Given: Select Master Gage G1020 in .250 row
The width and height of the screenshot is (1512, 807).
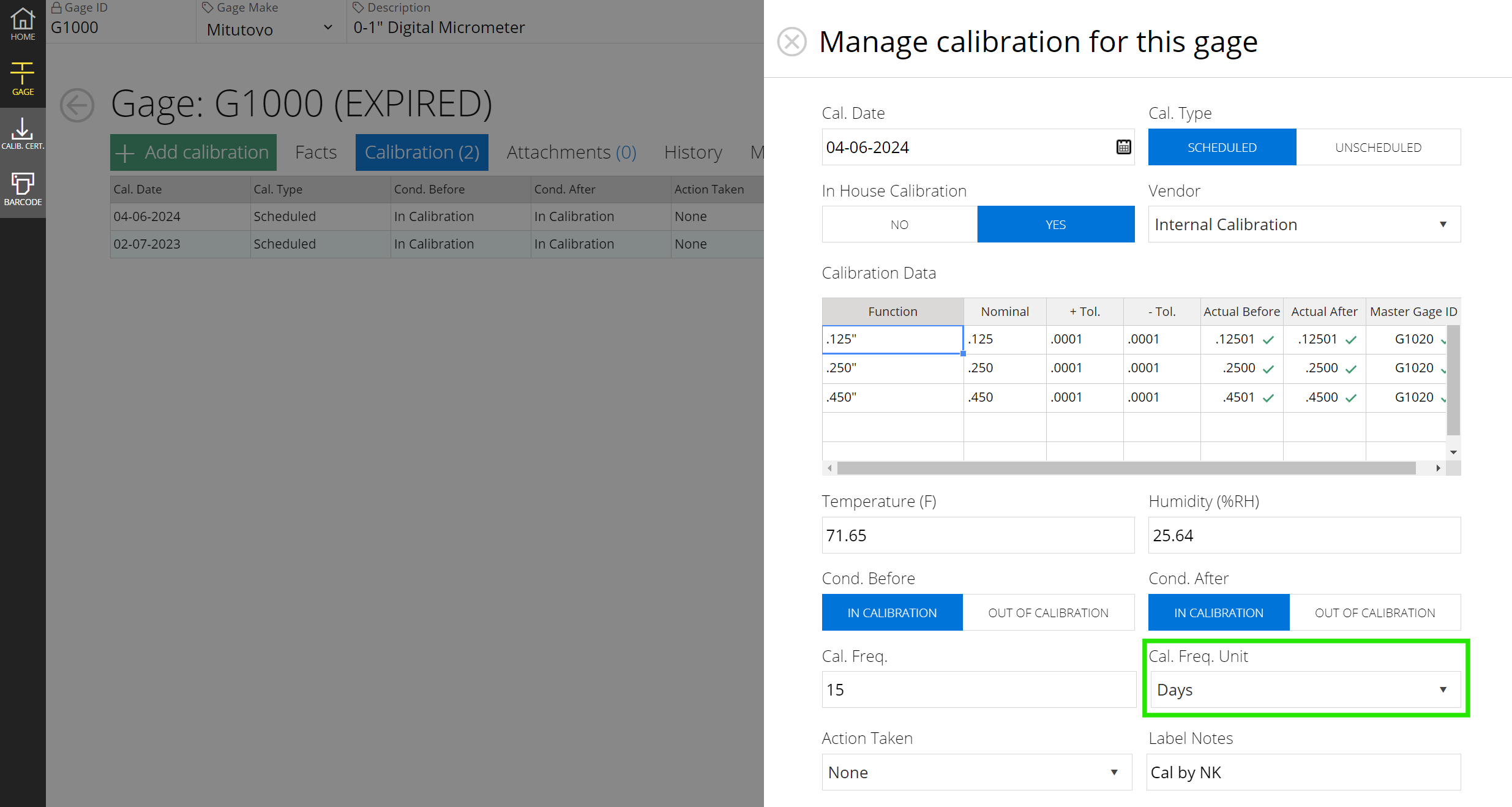Looking at the screenshot, I should [x=1406, y=369].
